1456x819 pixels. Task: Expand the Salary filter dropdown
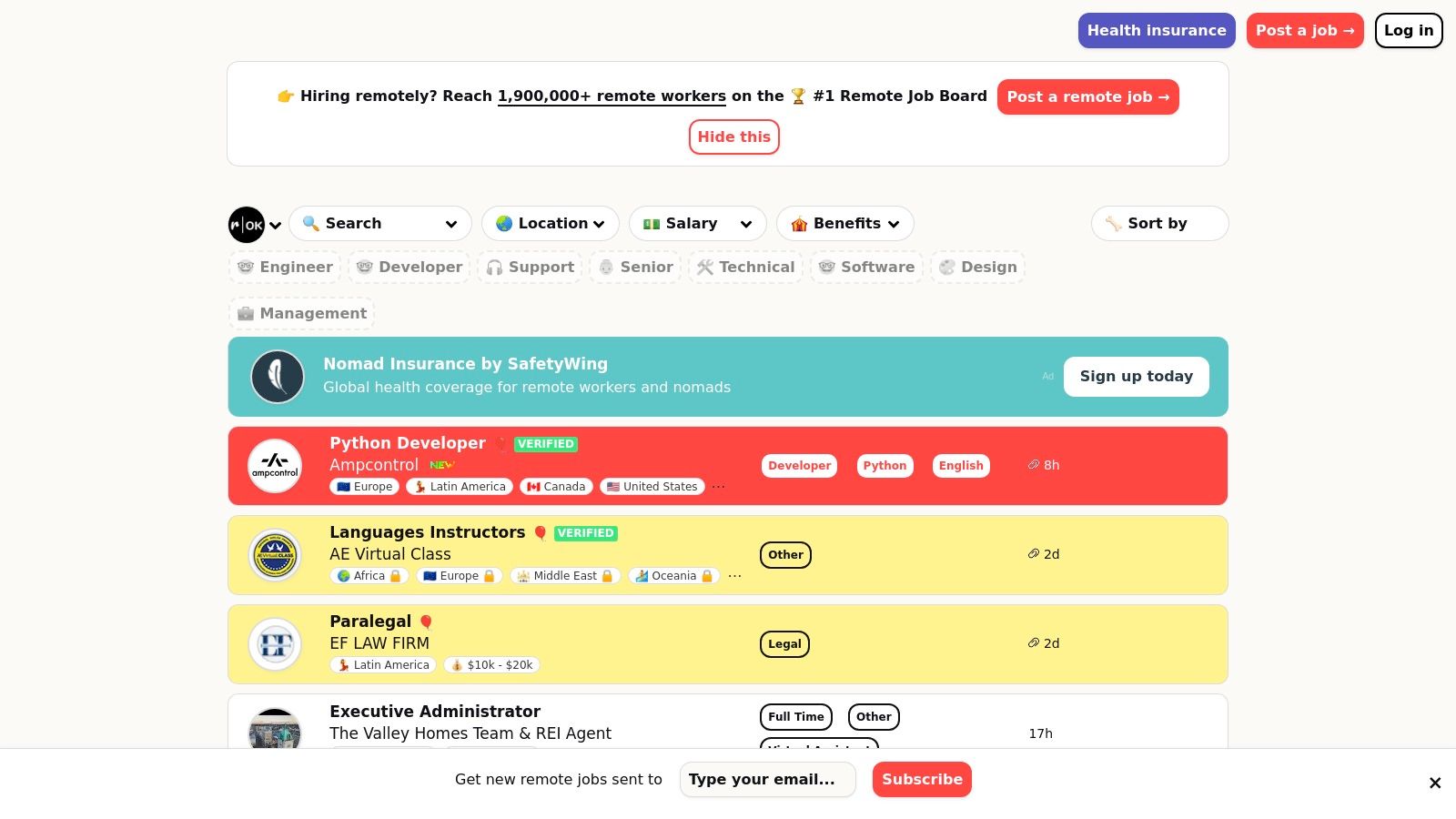tap(697, 224)
